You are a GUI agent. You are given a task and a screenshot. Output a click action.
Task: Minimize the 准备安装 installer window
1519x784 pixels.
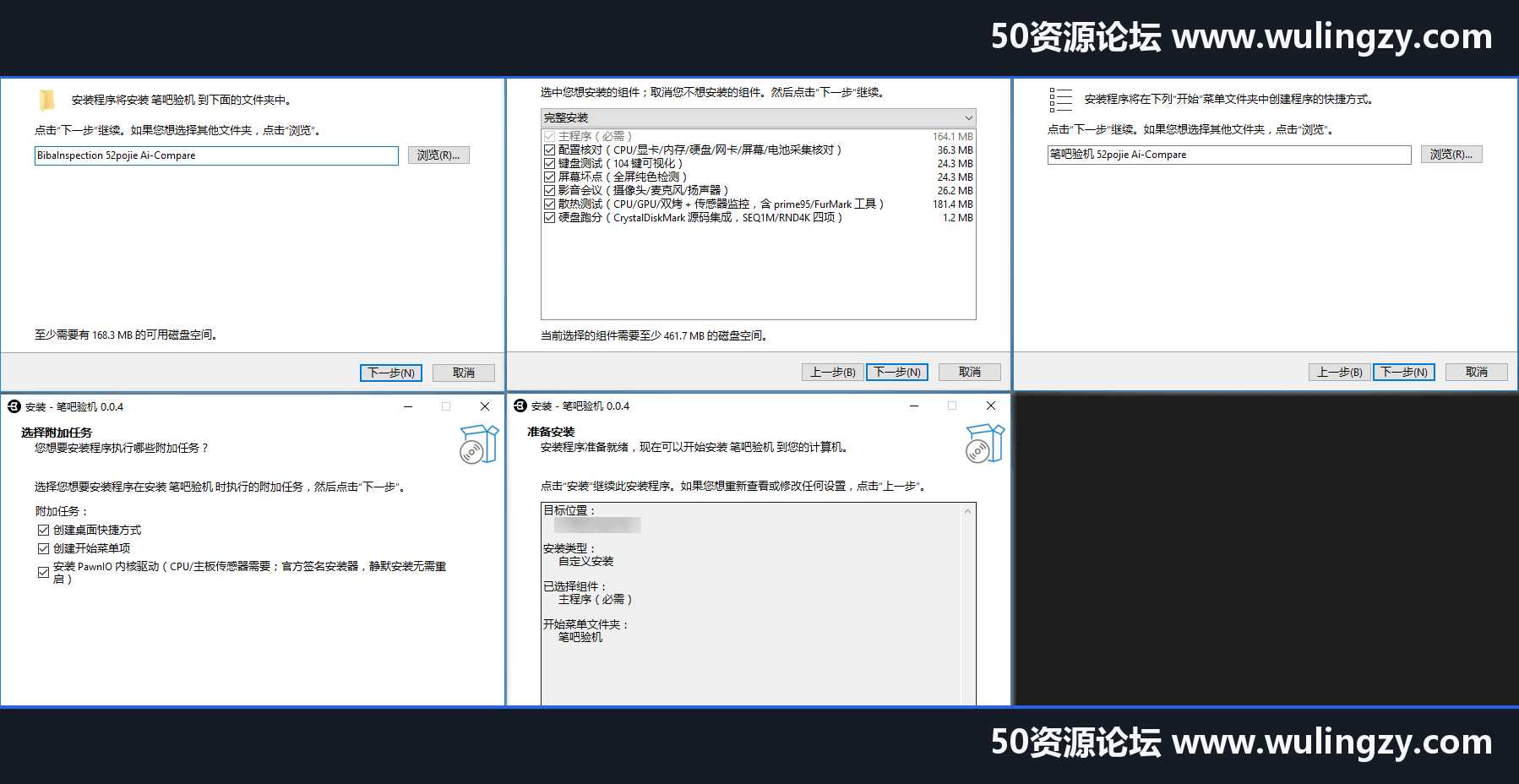(914, 406)
